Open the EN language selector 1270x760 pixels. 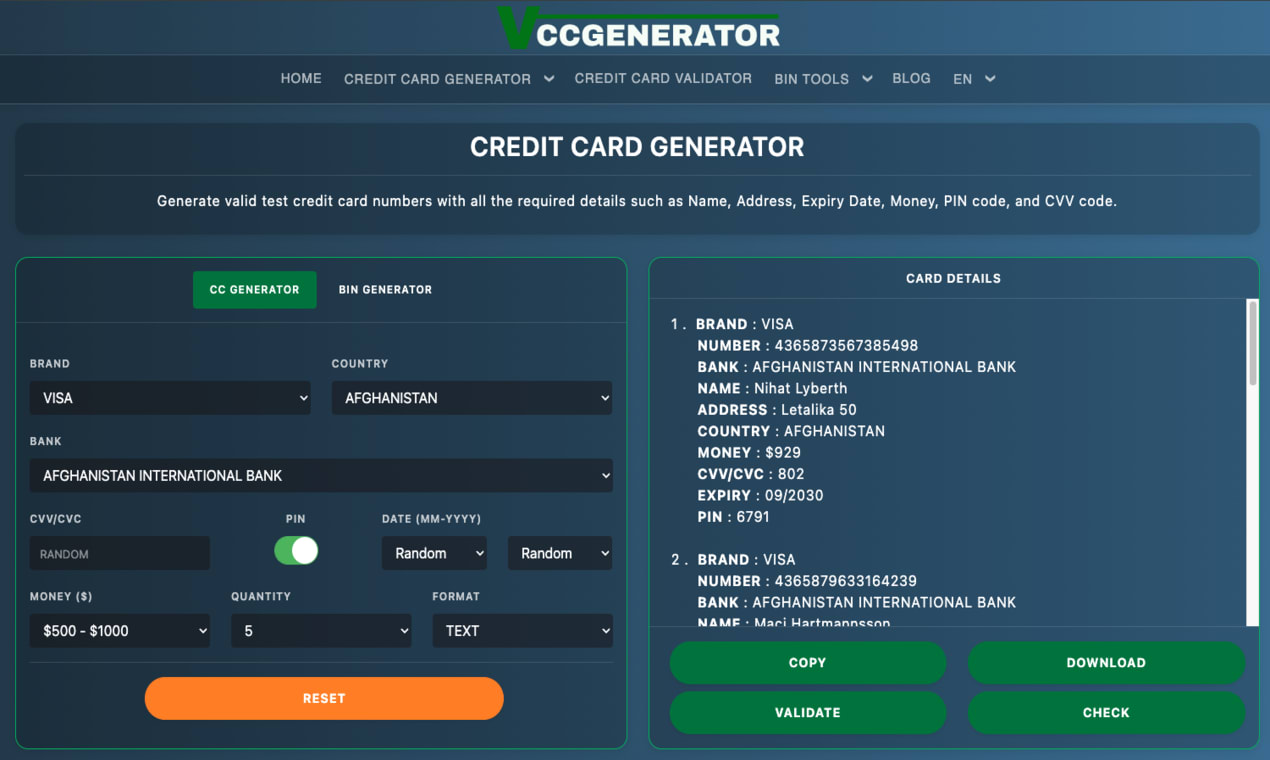pos(974,79)
